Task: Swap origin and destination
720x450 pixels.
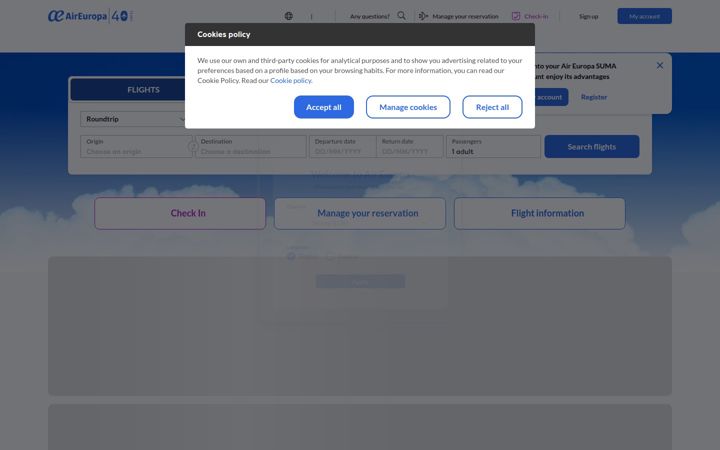Action: pos(193,146)
